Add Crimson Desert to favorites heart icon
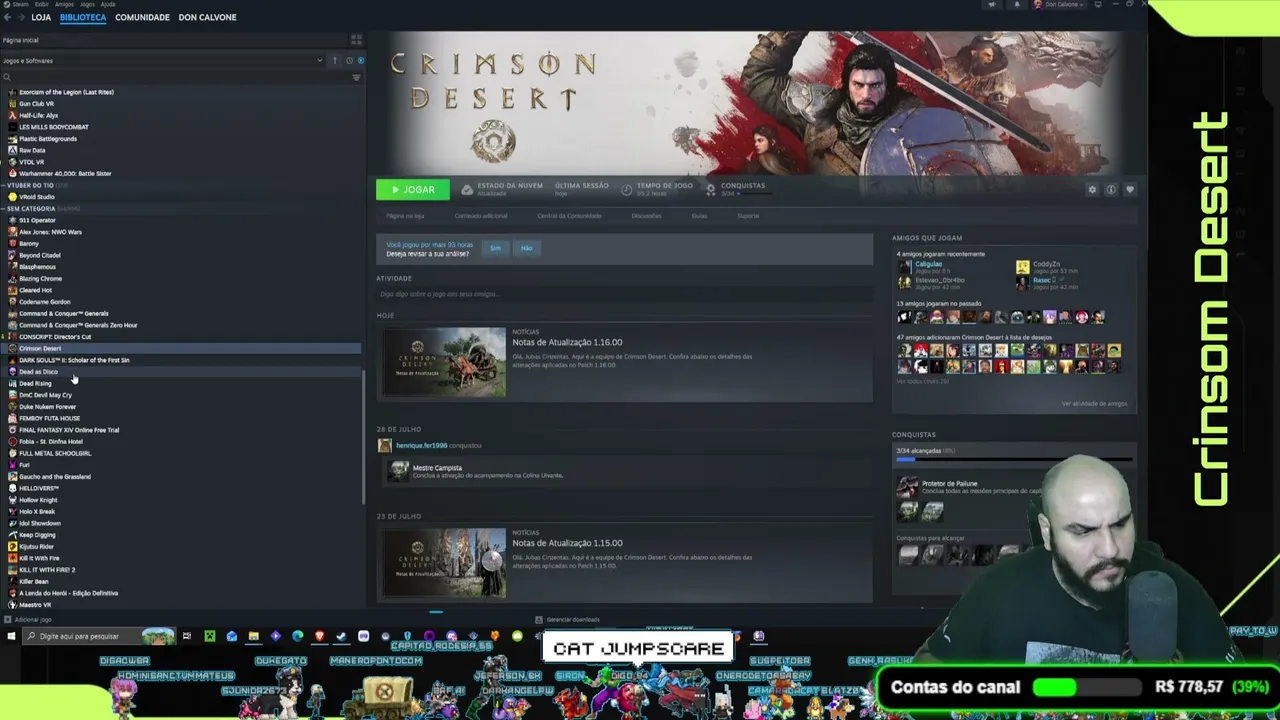Viewport: 1280px width, 720px height. 1130,190
